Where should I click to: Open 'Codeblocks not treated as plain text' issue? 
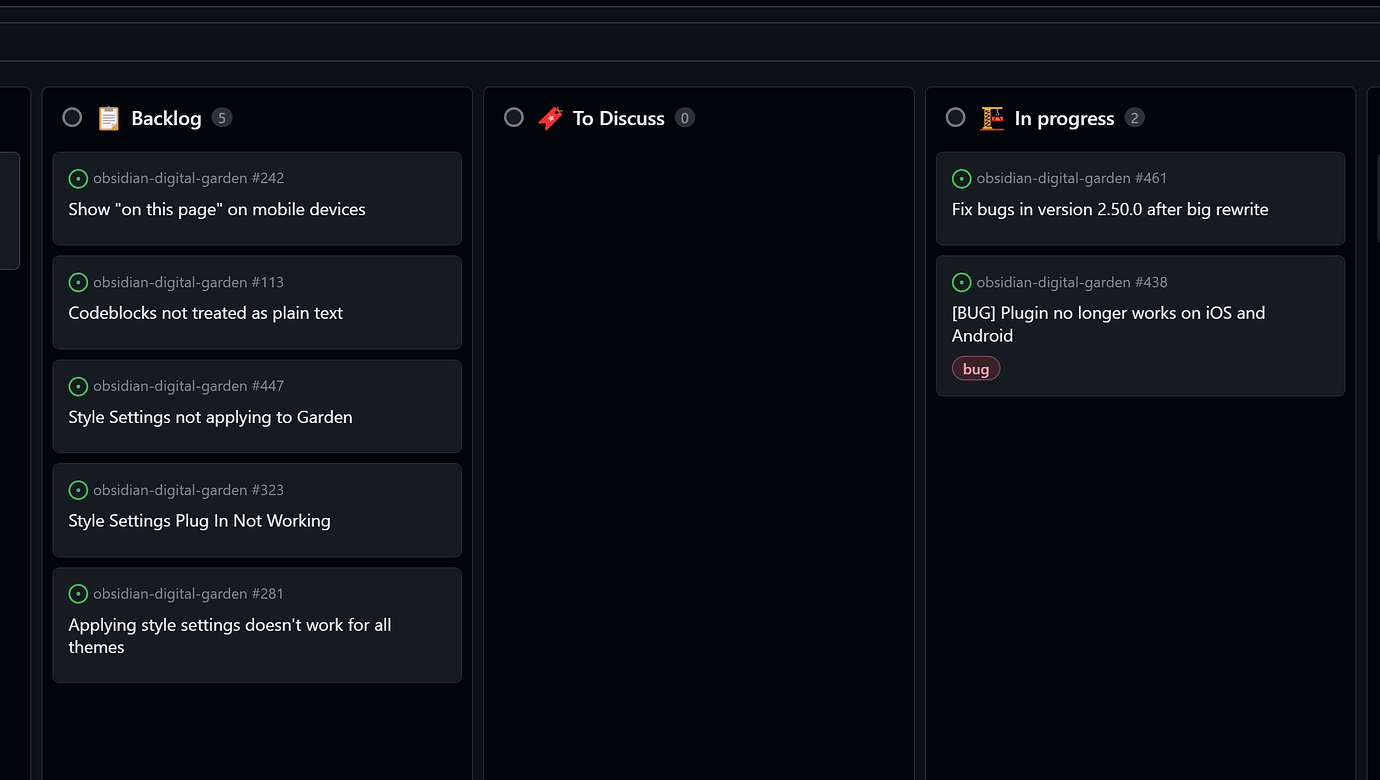click(x=205, y=313)
